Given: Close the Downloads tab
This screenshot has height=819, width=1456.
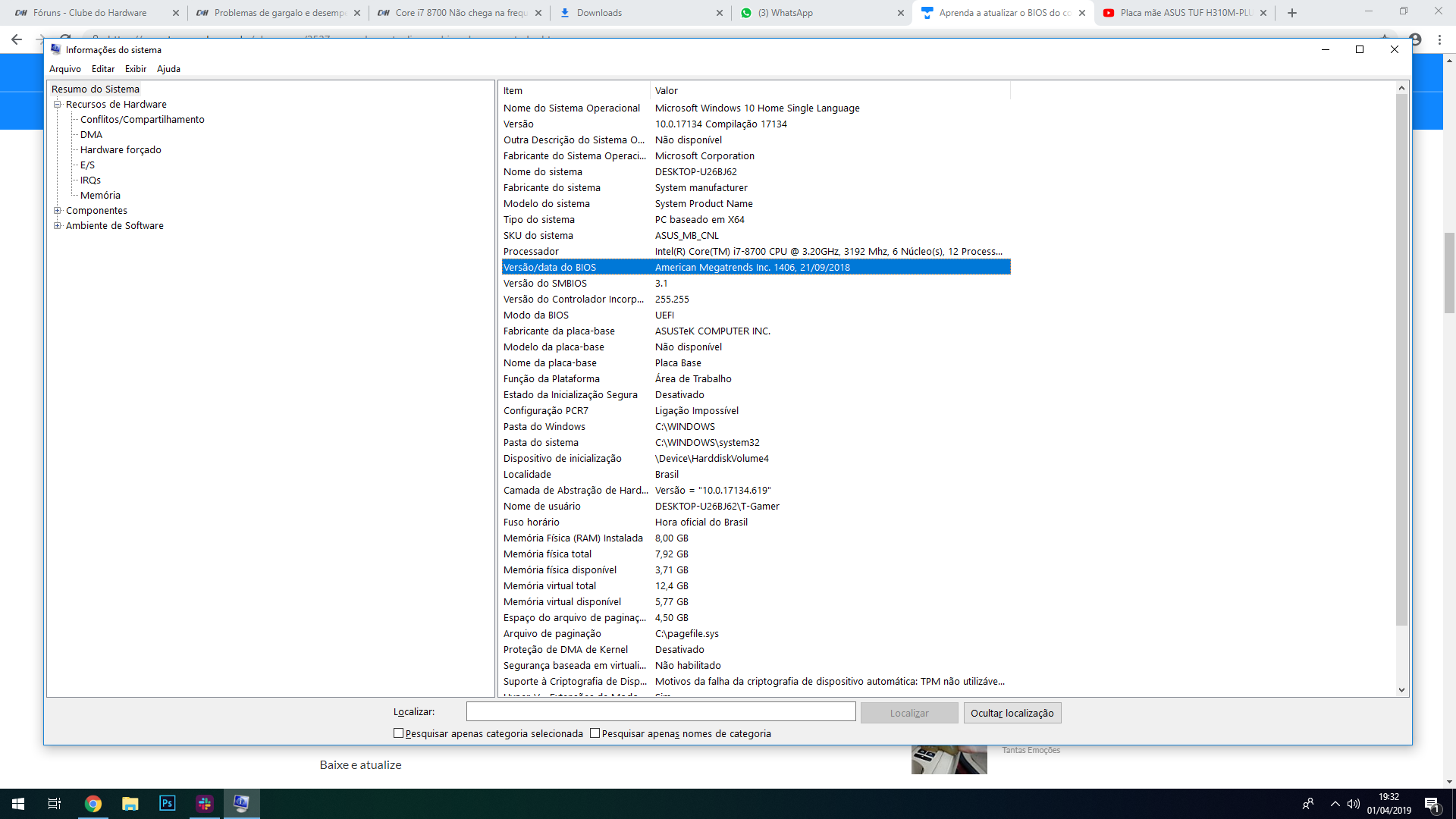Looking at the screenshot, I should pos(720,13).
